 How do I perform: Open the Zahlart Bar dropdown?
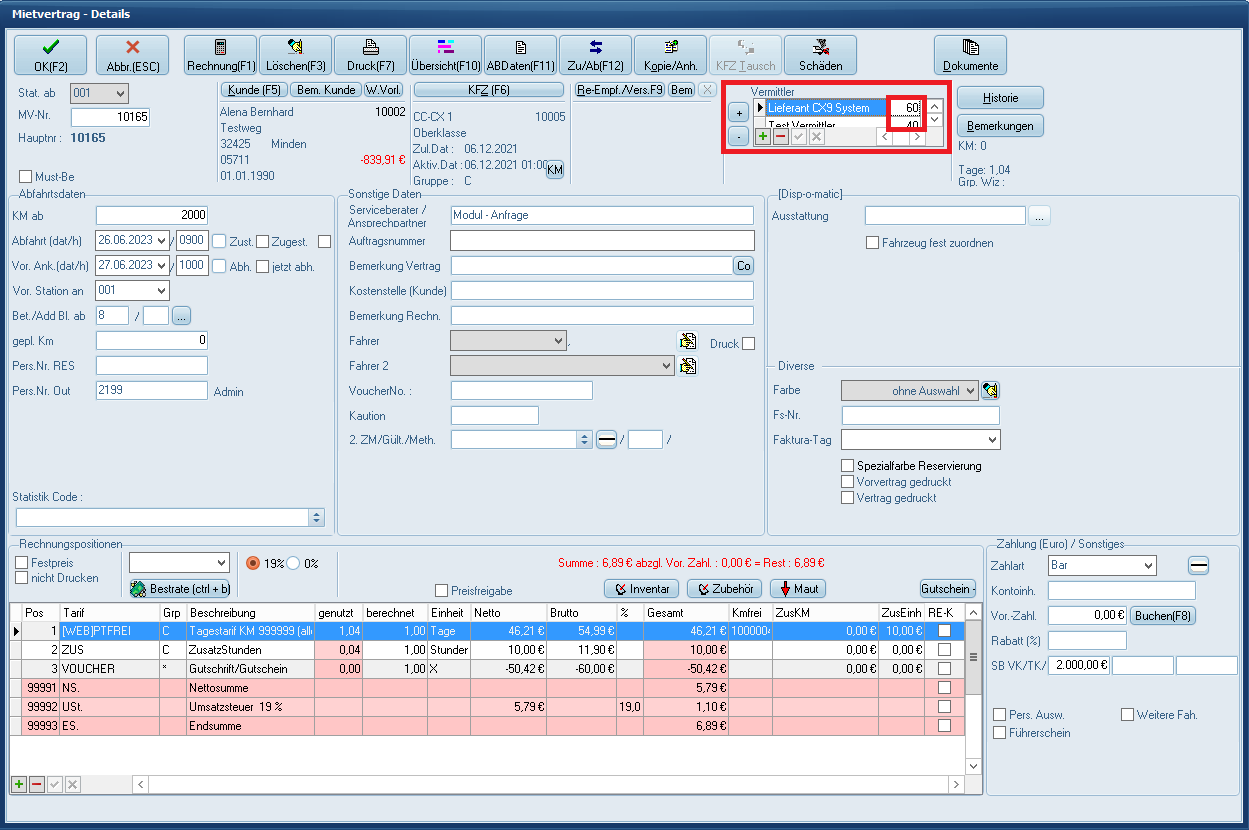pyautogui.click(x=1101, y=566)
